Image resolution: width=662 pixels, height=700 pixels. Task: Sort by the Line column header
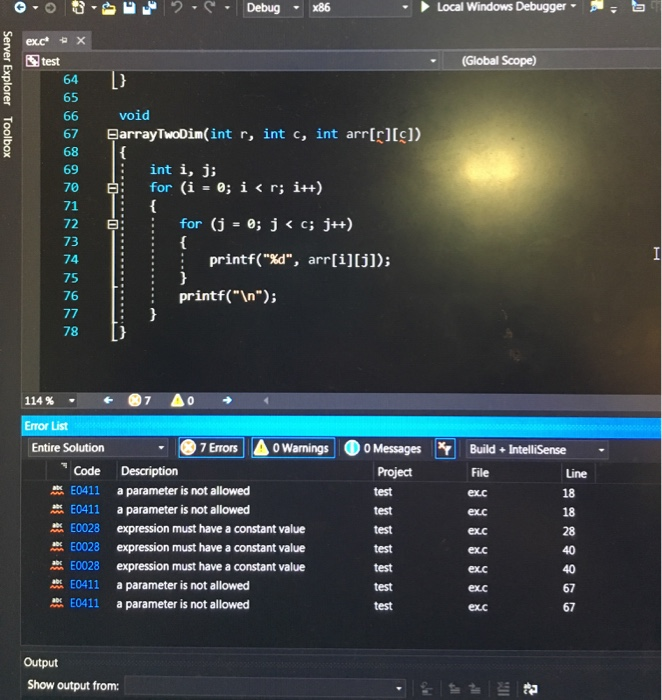coord(576,474)
